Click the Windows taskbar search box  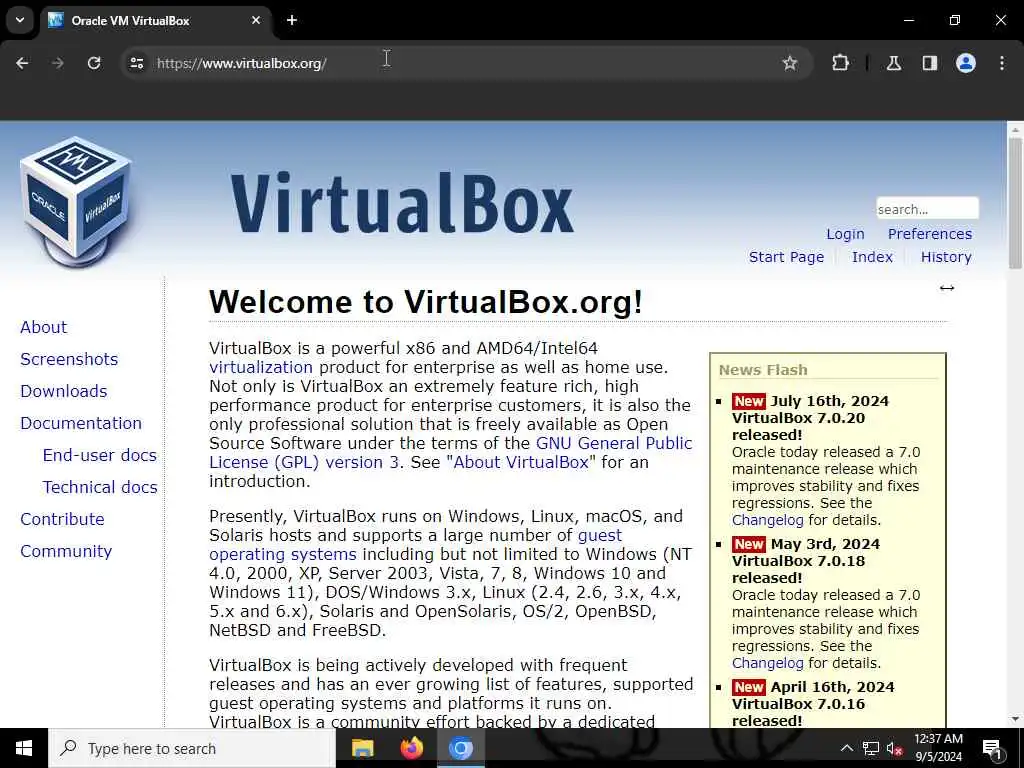tap(192, 748)
